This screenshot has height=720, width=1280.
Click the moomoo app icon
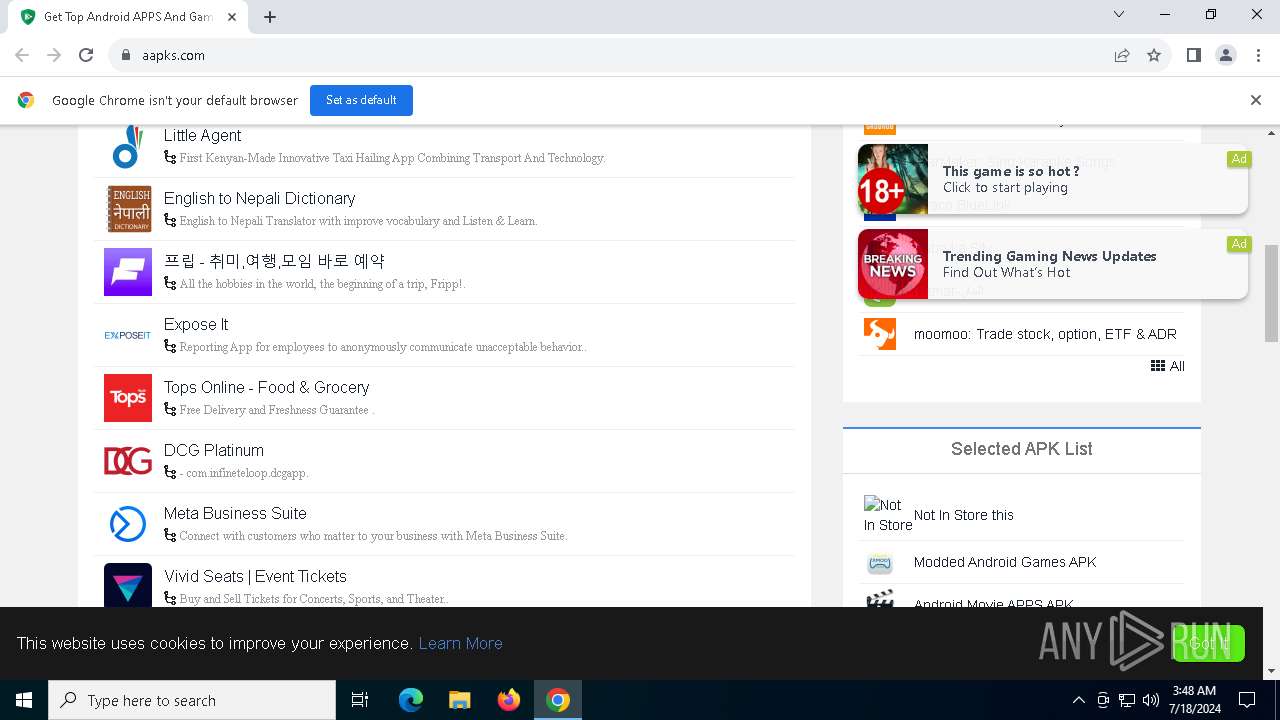pyautogui.click(x=880, y=334)
